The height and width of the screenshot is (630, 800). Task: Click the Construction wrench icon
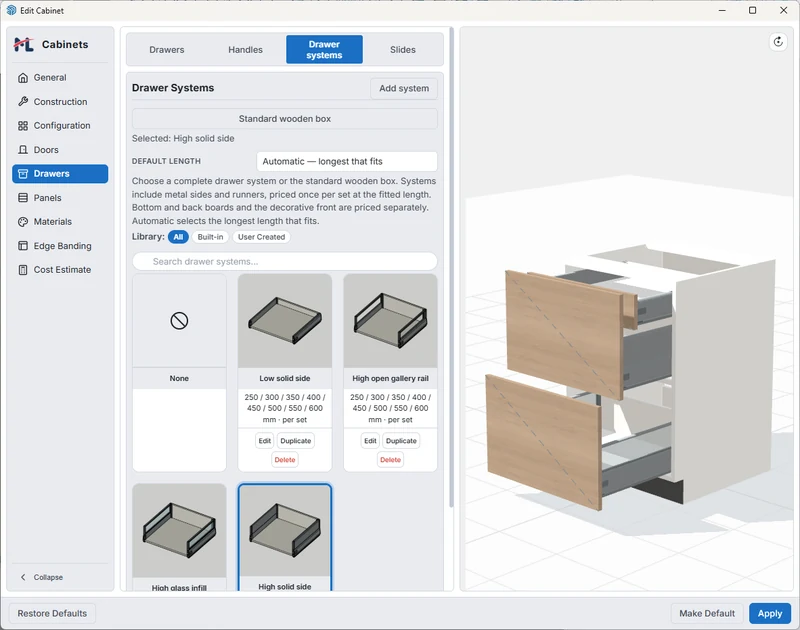(22, 102)
